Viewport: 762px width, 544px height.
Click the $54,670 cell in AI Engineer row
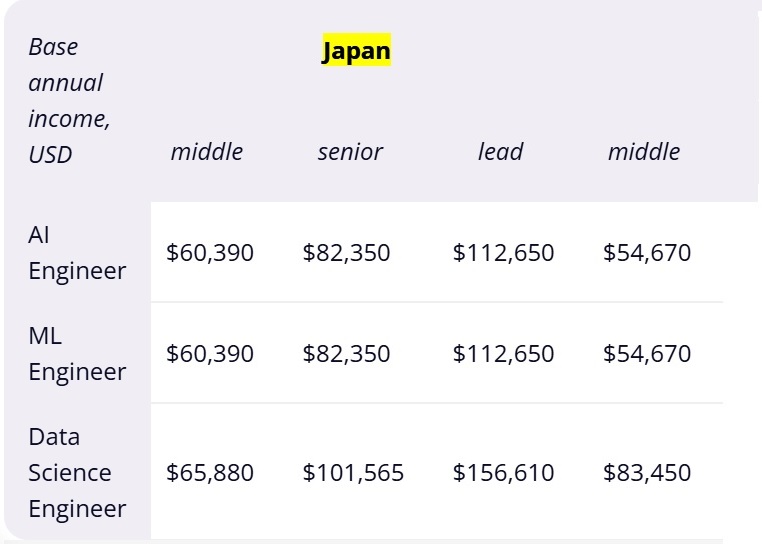[x=647, y=253]
